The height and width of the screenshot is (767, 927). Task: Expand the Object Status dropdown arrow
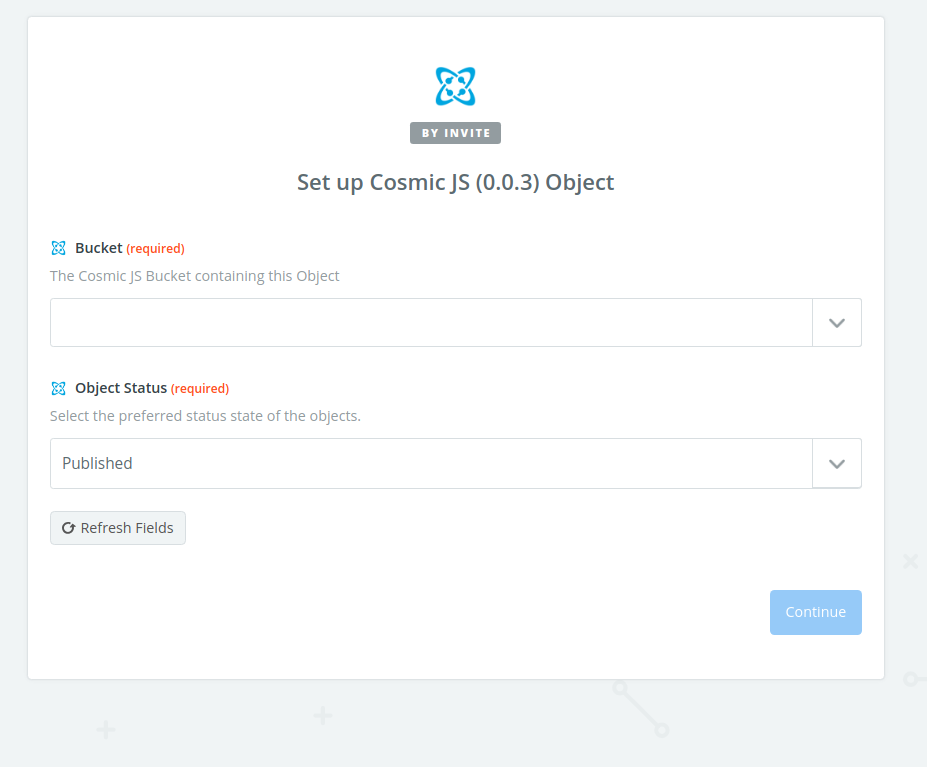click(x=837, y=464)
